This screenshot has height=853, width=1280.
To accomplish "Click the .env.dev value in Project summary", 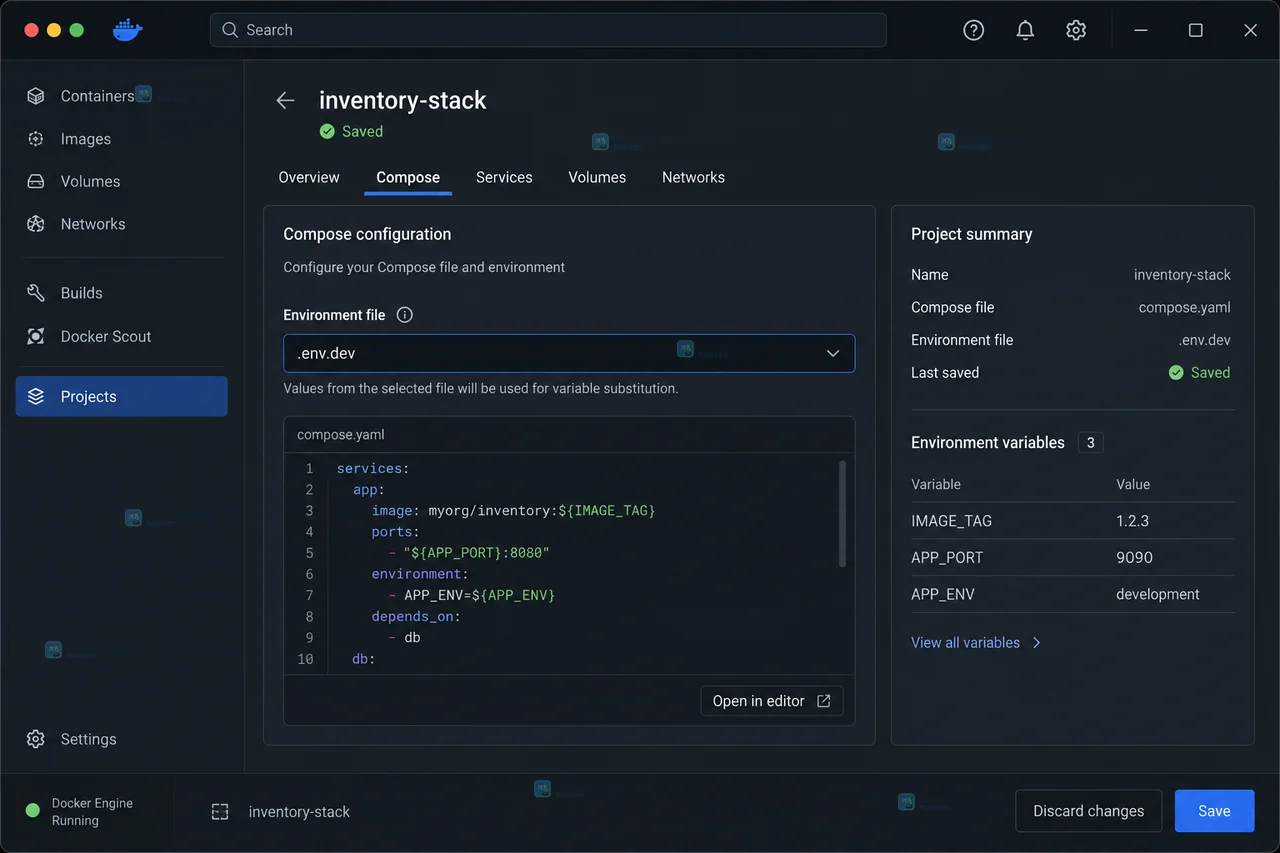I will click(1204, 340).
